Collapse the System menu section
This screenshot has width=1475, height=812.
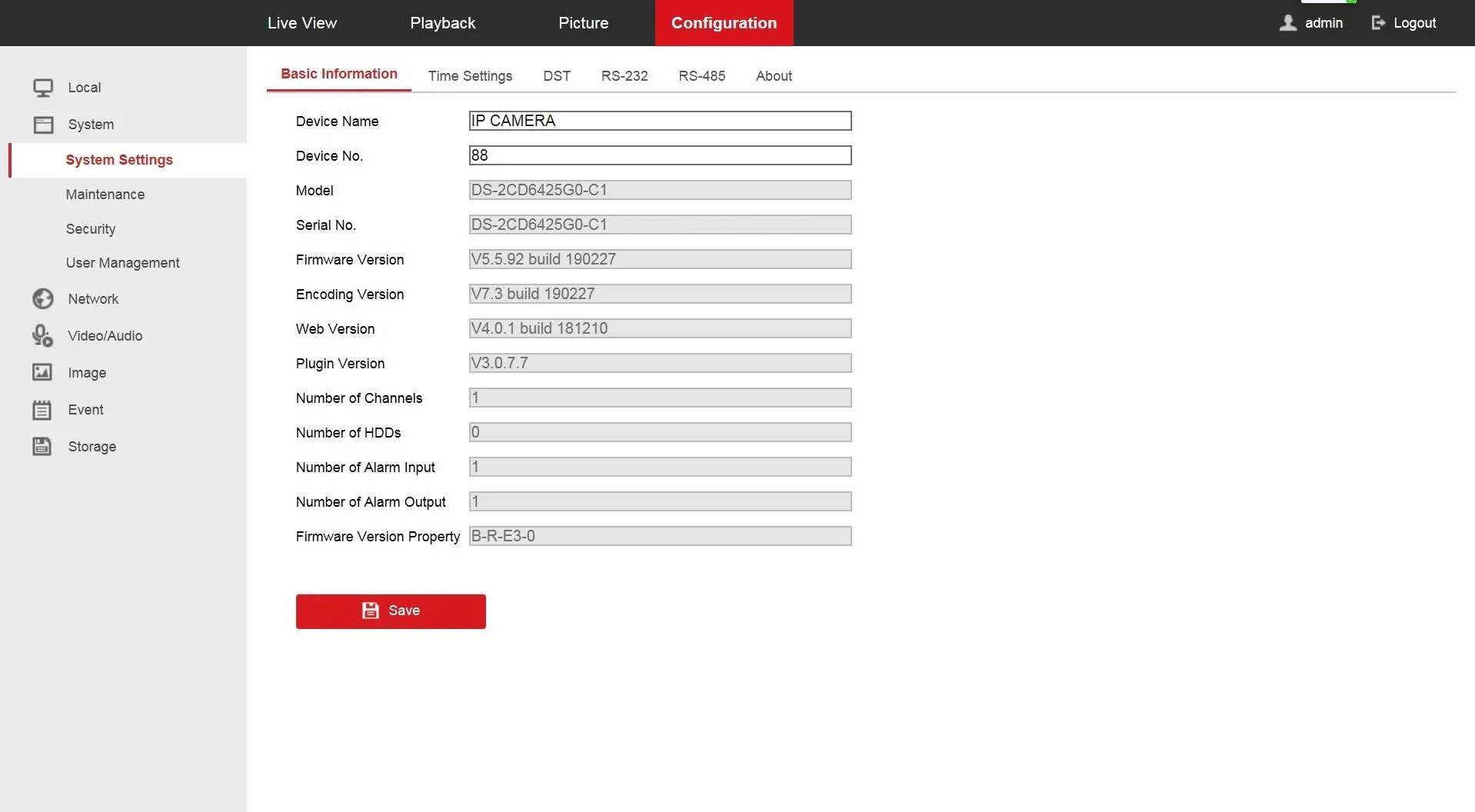pyautogui.click(x=91, y=125)
